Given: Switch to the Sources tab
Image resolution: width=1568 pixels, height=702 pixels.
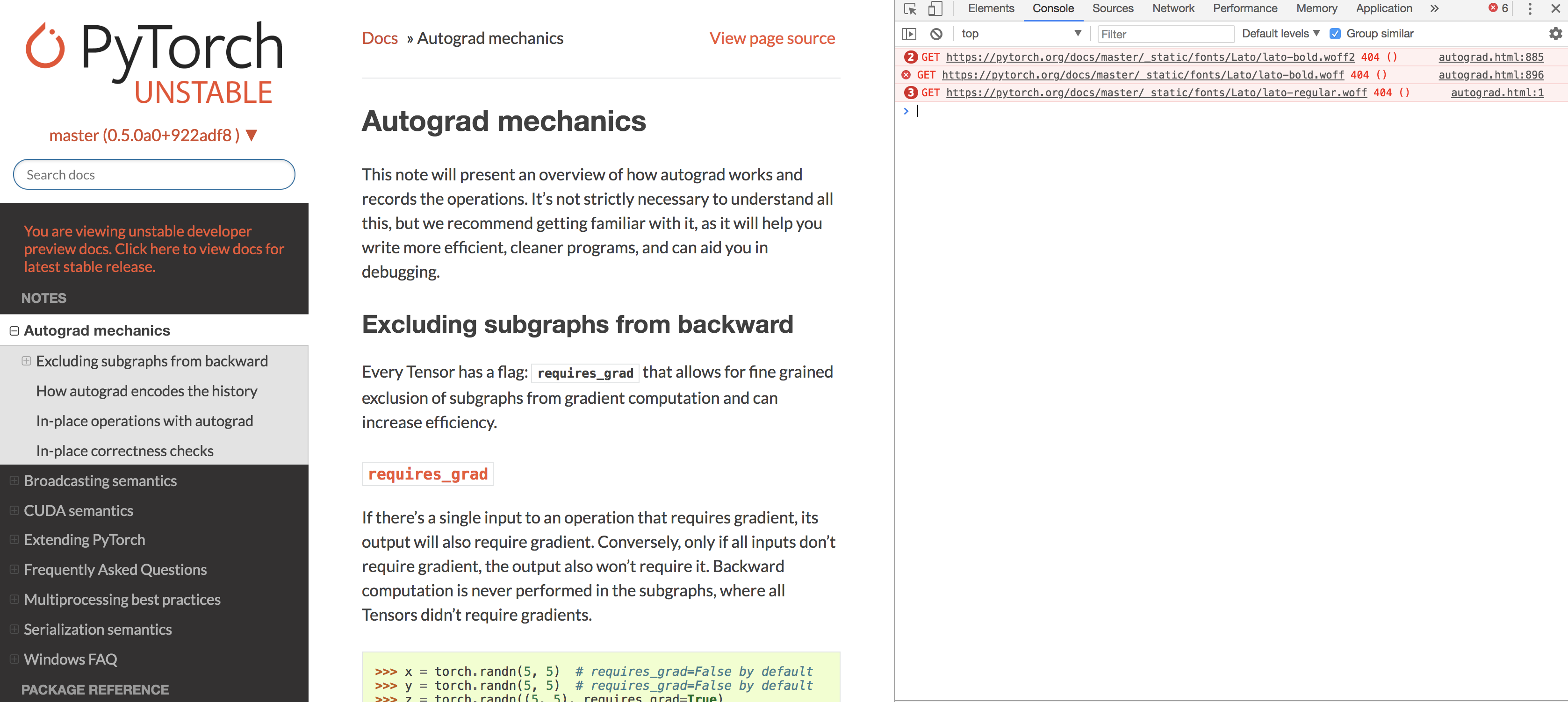Looking at the screenshot, I should (1113, 8).
